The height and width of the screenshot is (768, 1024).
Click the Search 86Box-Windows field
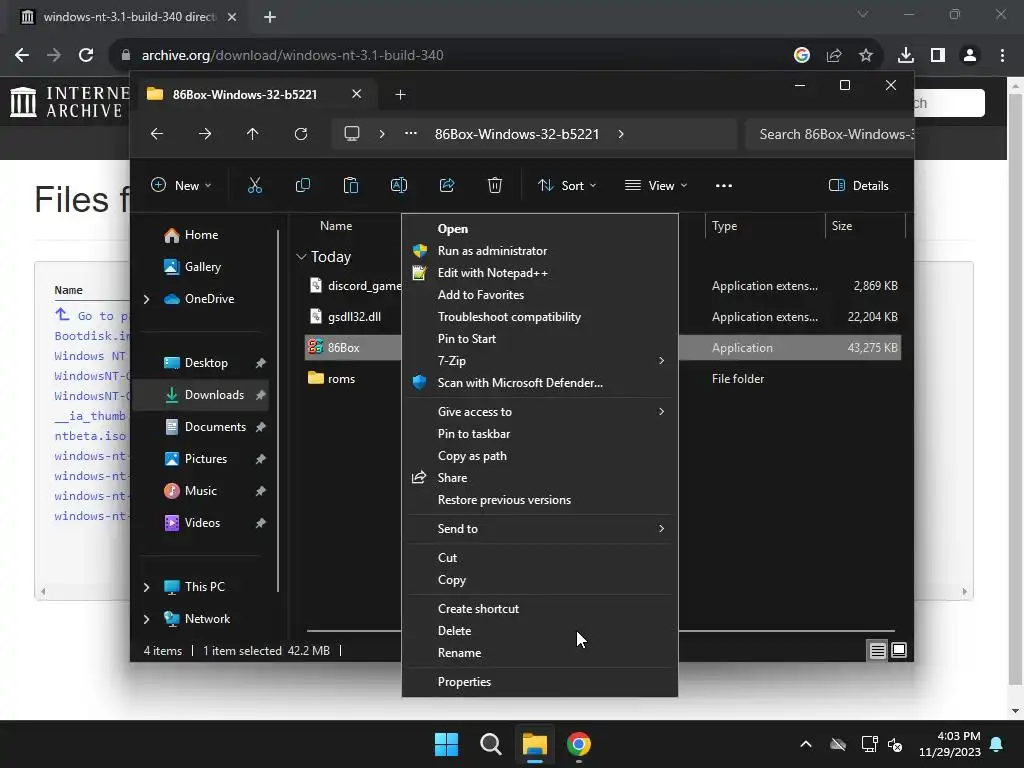pos(829,134)
